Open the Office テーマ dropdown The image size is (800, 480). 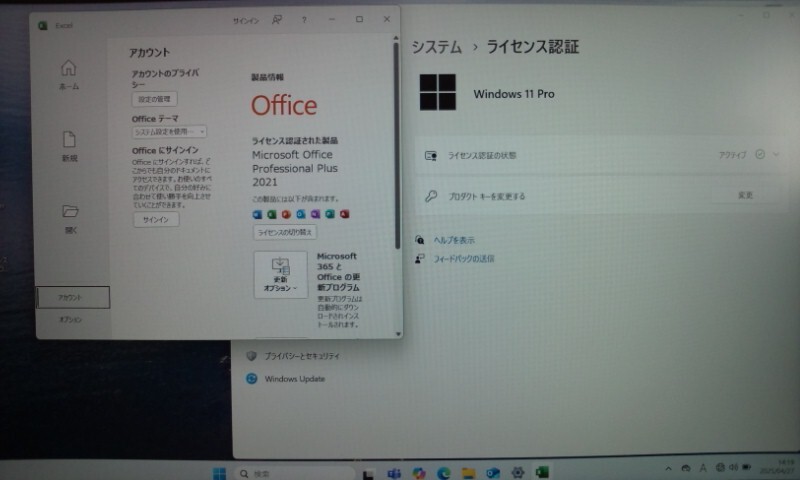coord(169,132)
